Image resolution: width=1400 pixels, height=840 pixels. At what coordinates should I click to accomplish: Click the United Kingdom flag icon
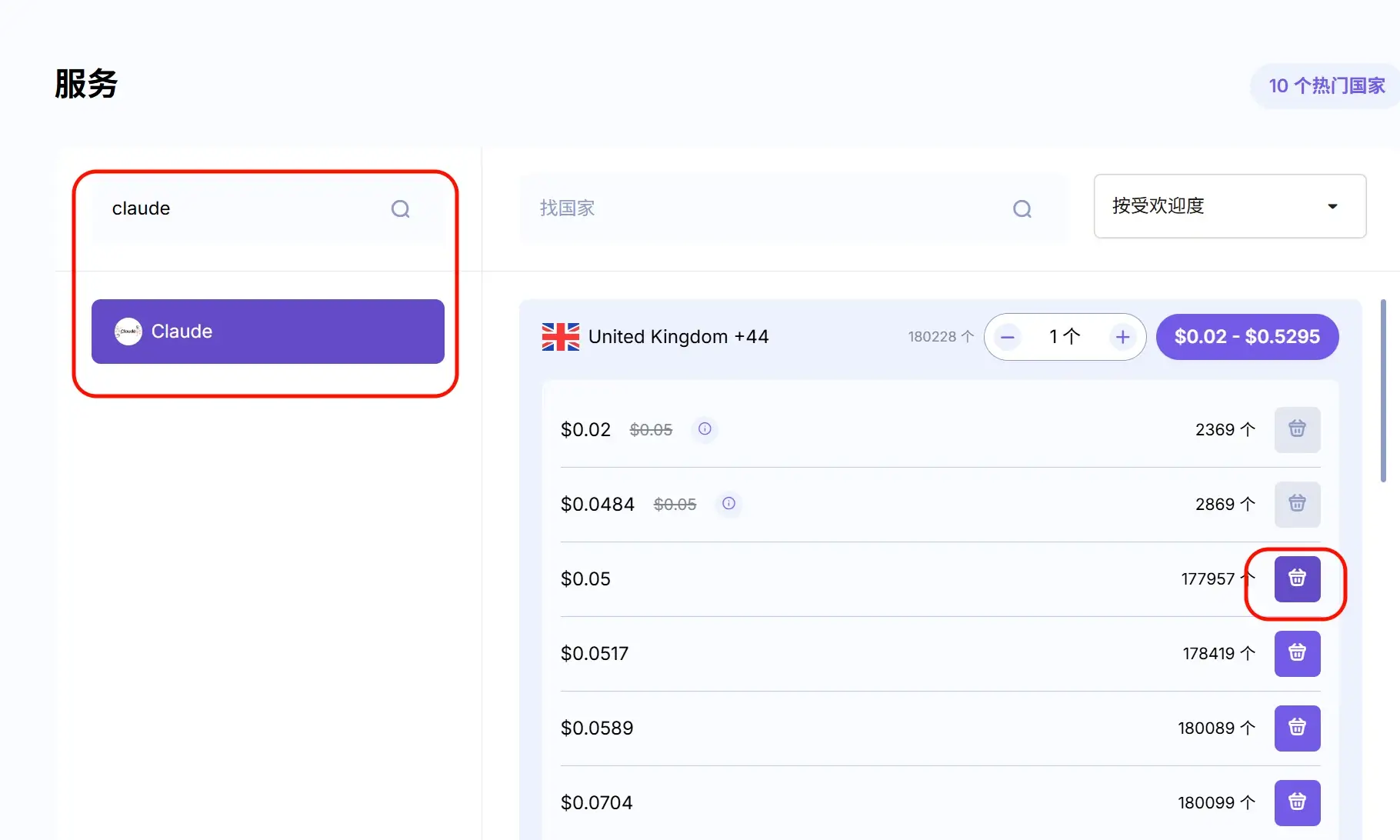coord(561,337)
